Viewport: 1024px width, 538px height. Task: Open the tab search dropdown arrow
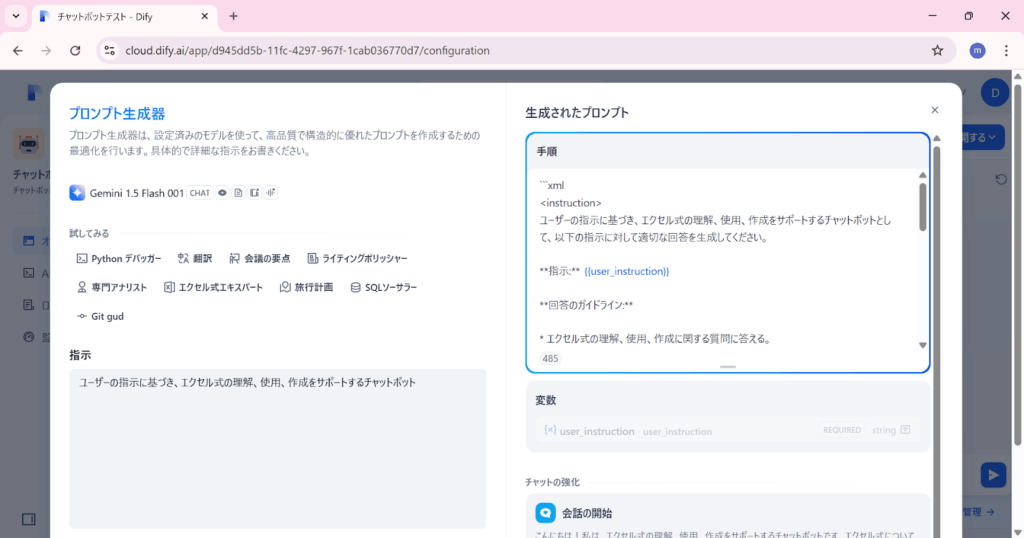(16, 16)
